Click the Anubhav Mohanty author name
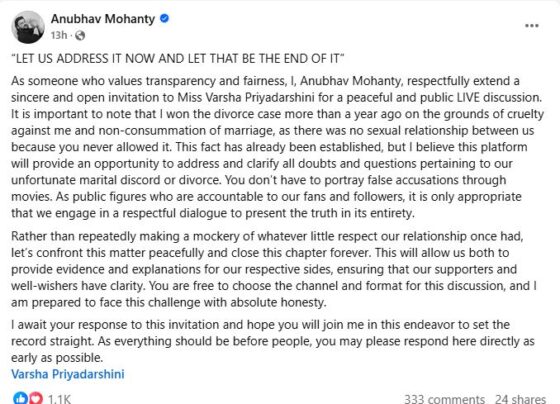Image resolution: width=560 pixels, height=404 pixels. point(103,19)
